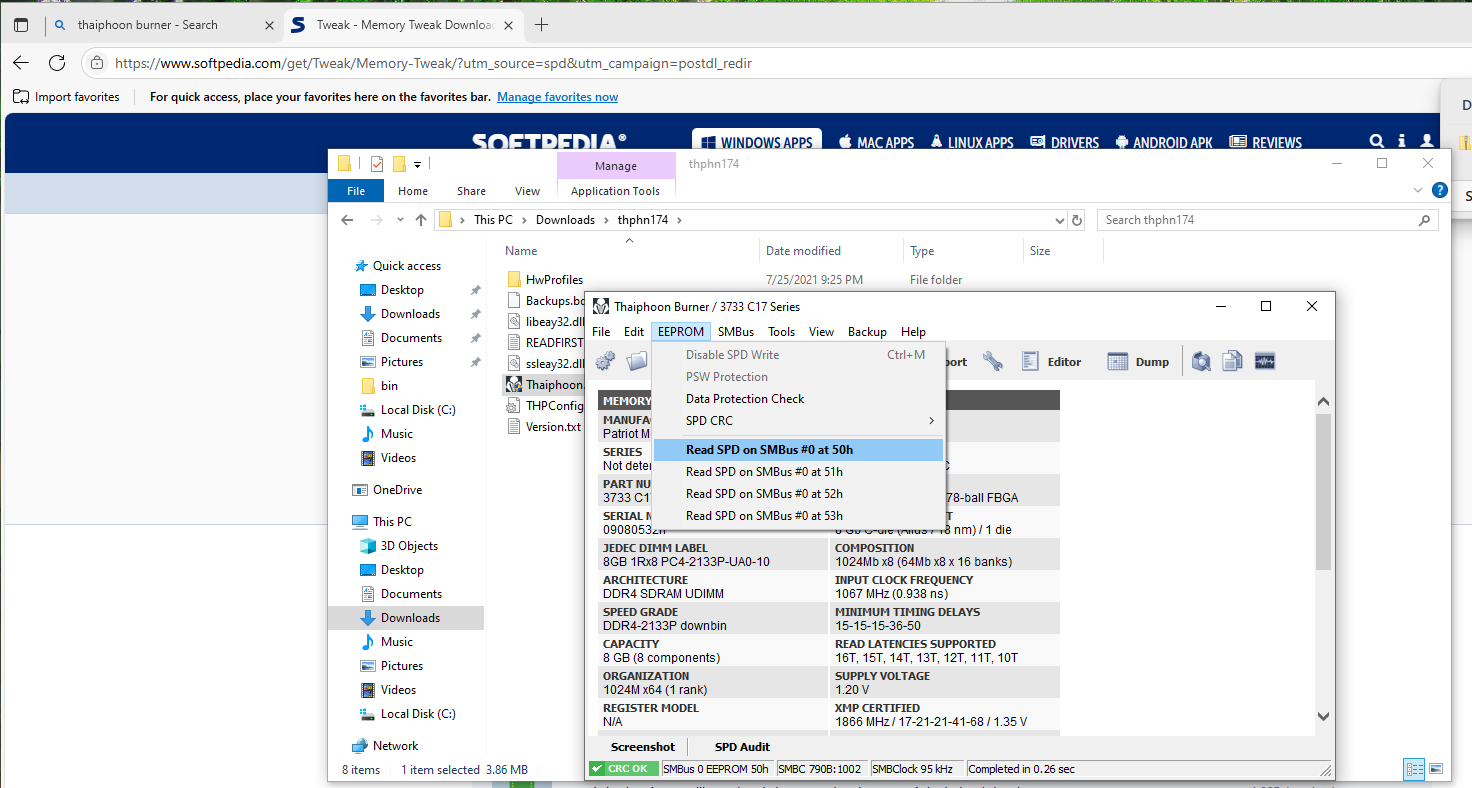Image resolution: width=1472 pixels, height=788 pixels.
Task: Open the Dump view
Action: (1139, 361)
